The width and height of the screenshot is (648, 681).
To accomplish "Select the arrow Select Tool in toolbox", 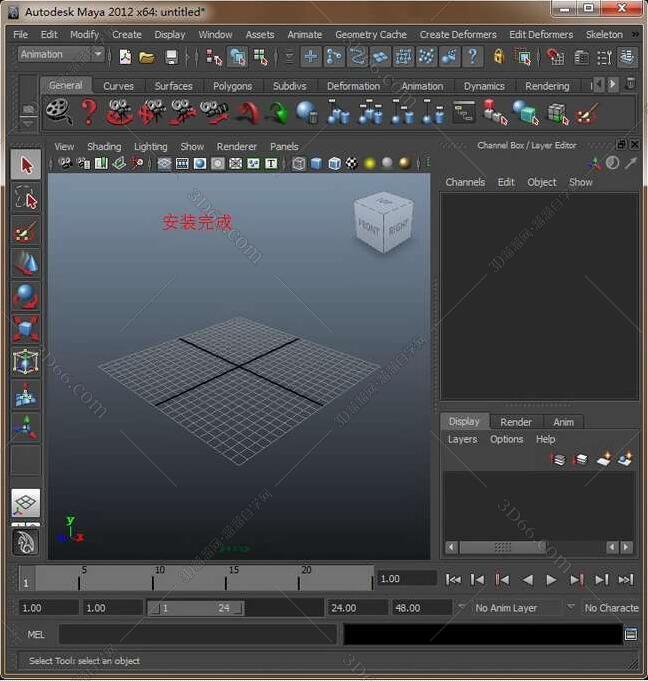I will (x=25, y=165).
